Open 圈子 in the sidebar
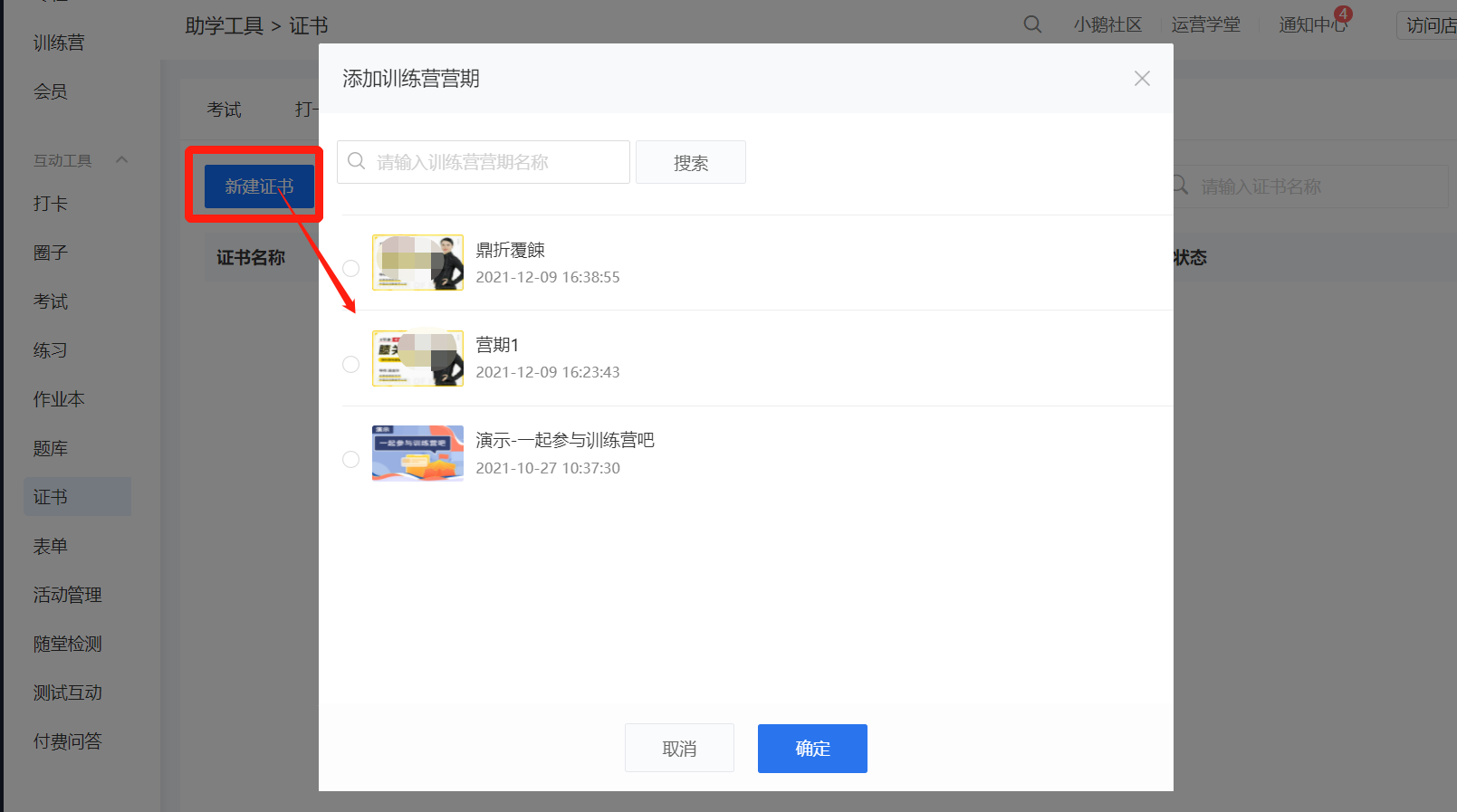The width and height of the screenshot is (1457, 812). tap(51, 253)
